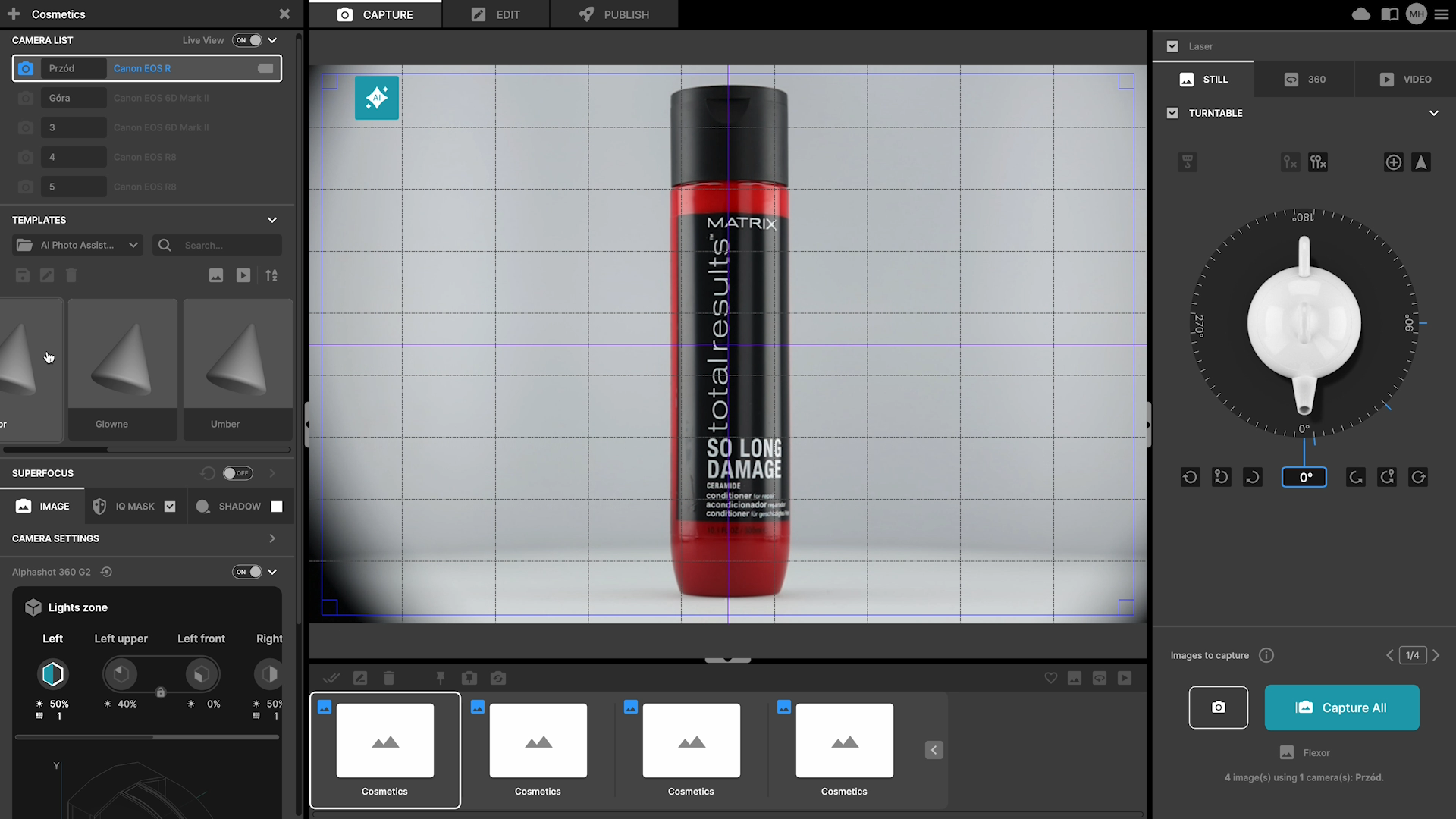Expand the Camera Settings section

click(x=271, y=538)
